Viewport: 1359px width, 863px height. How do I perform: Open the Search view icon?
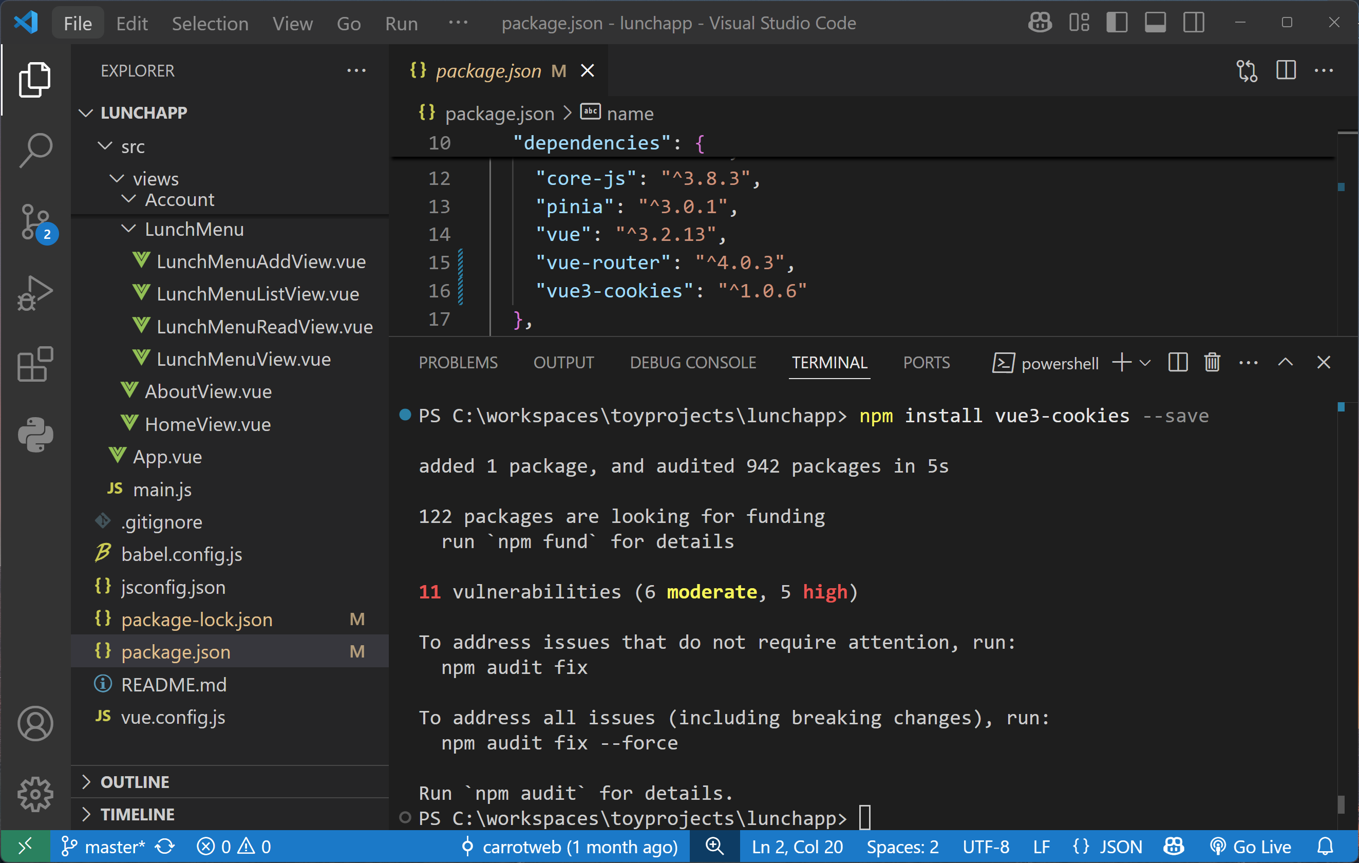click(x=35, y=150)
